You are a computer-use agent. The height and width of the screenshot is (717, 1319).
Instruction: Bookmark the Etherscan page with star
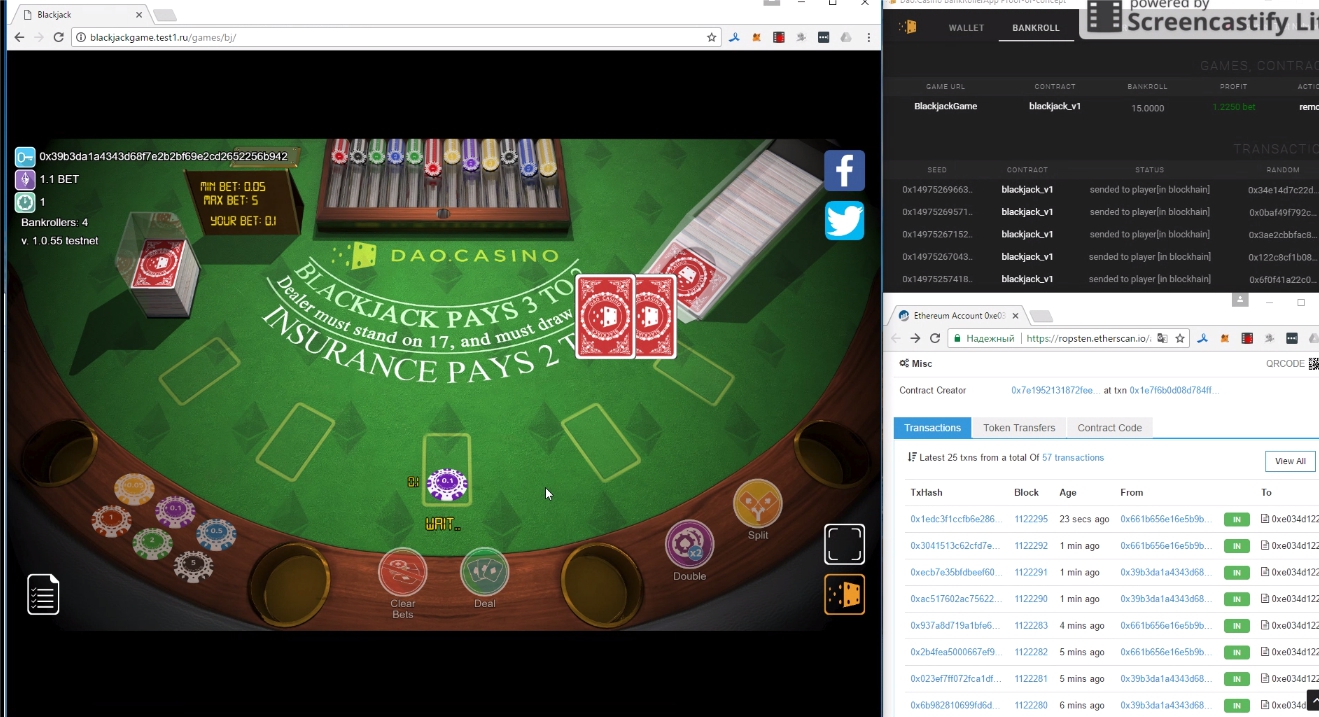tap(1180, 338)
